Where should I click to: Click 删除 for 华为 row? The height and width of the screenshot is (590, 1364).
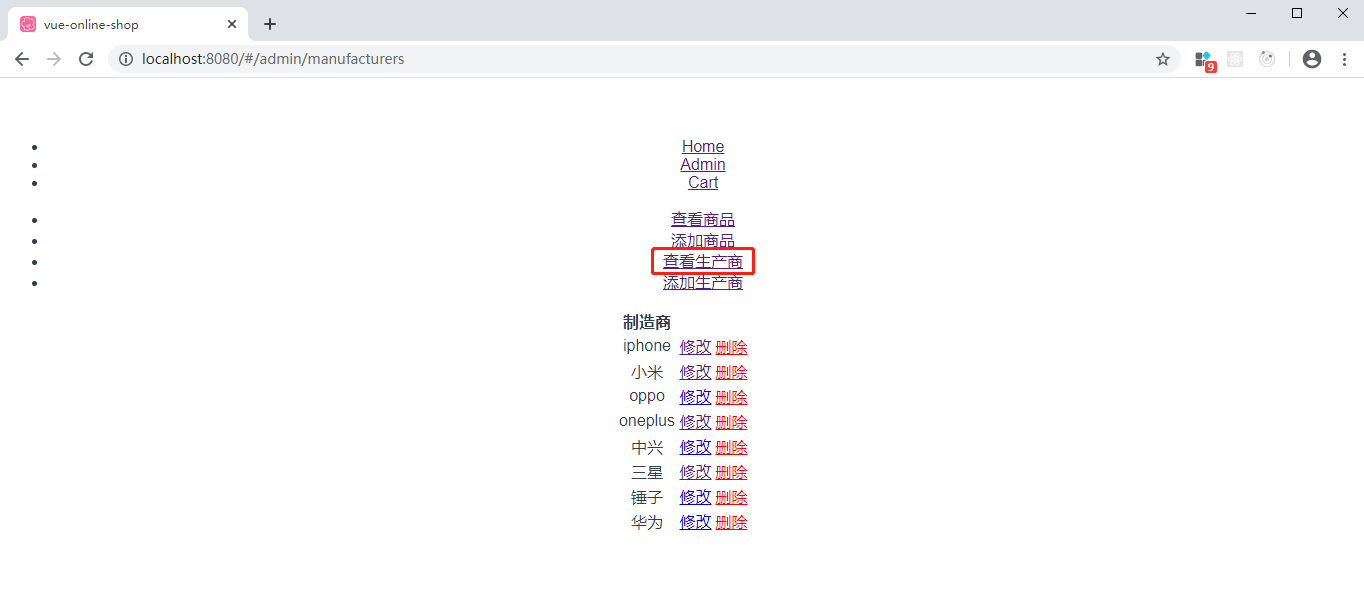[x=732, y=522]
